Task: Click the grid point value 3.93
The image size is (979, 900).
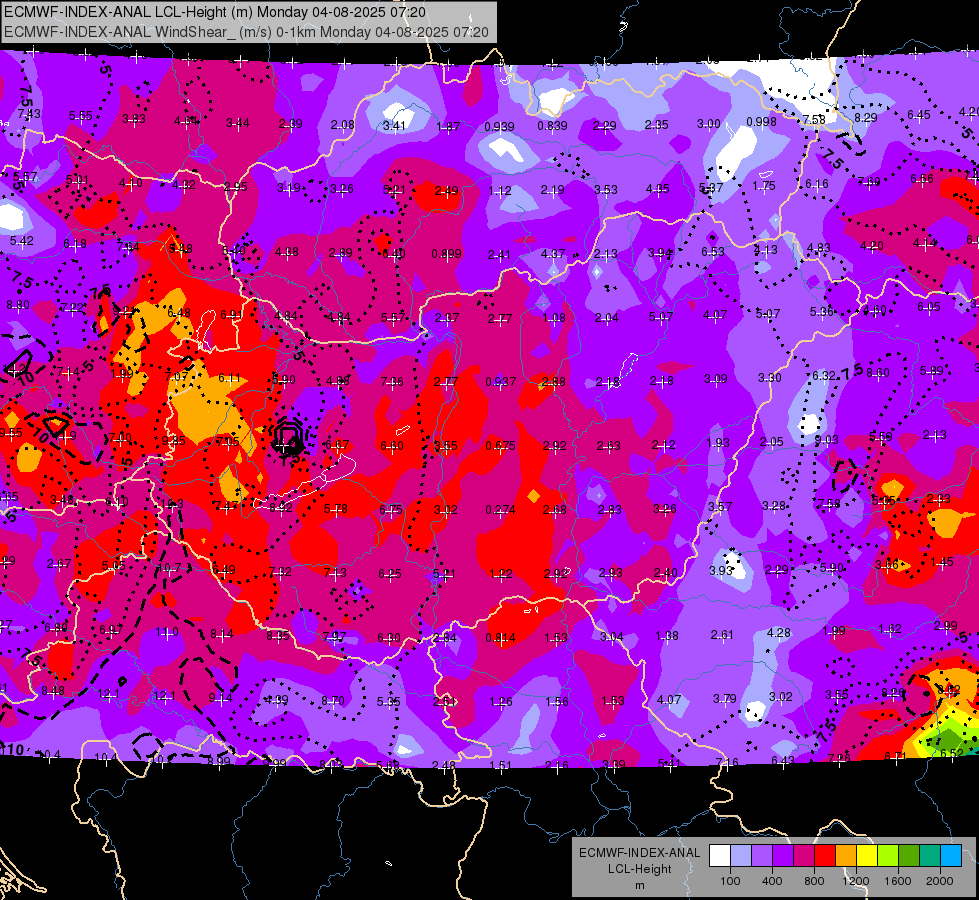Action: [721, 570]
